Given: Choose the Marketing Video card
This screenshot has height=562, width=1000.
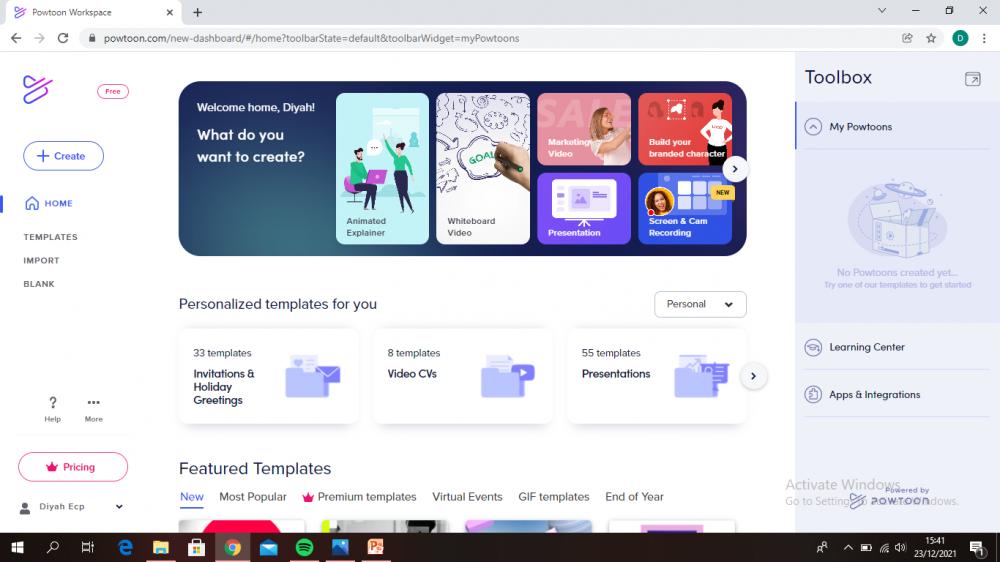Looking at the screenshot, I should 584,129.
